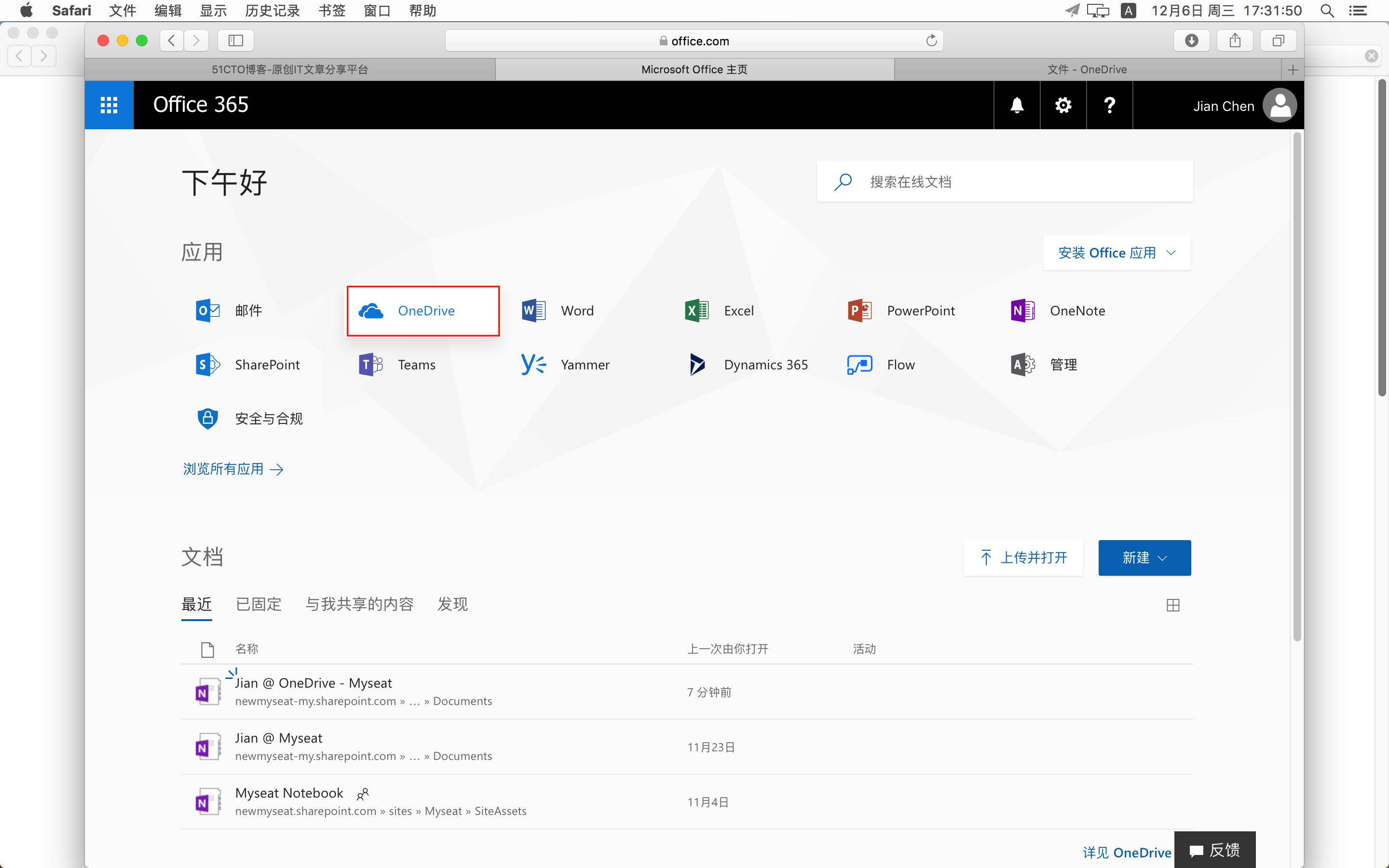The image size is (1389, 868).
Task: Follow 浏览所有应用 link
Action: [x=233, y=469]
